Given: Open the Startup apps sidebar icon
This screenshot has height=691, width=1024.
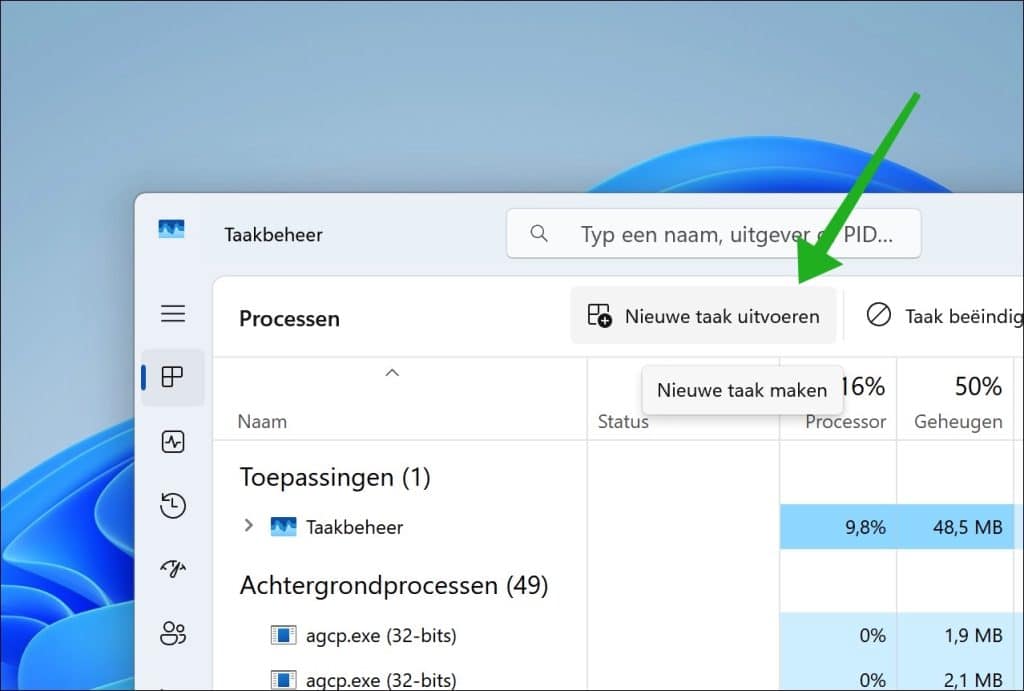Looking at the screenshot, I should pos(173,569).
